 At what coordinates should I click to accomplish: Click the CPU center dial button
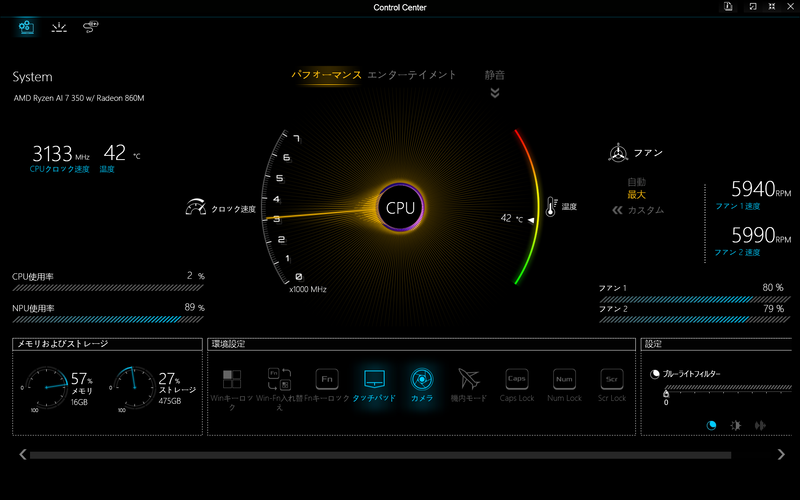point(401,208)
